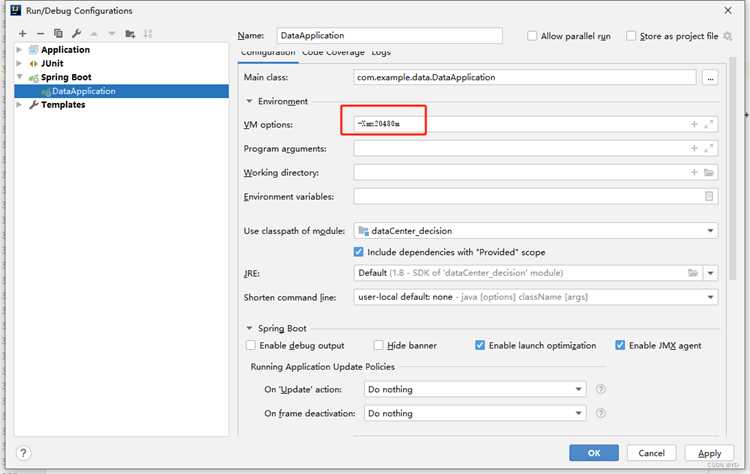
Task: Expand JUnit node in tree
Action: pyautogui.click(x=19, y=63)
